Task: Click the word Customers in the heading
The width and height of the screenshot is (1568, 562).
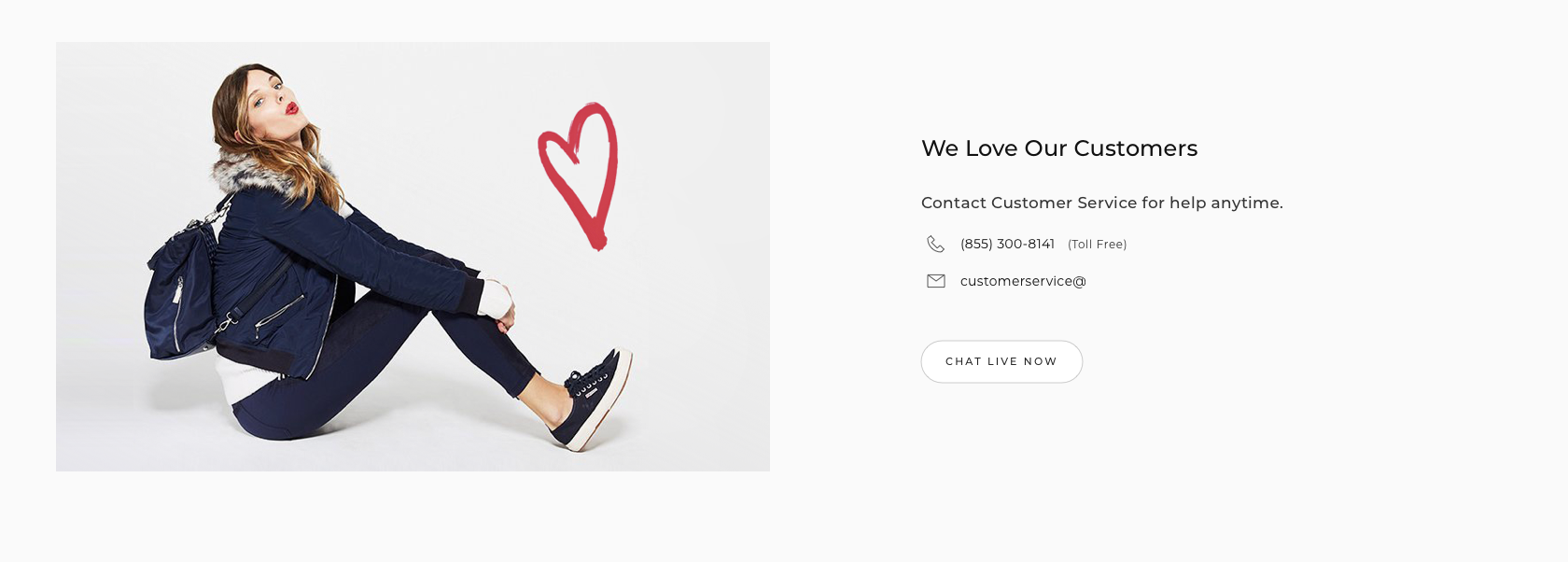Action: (1135, 148)
